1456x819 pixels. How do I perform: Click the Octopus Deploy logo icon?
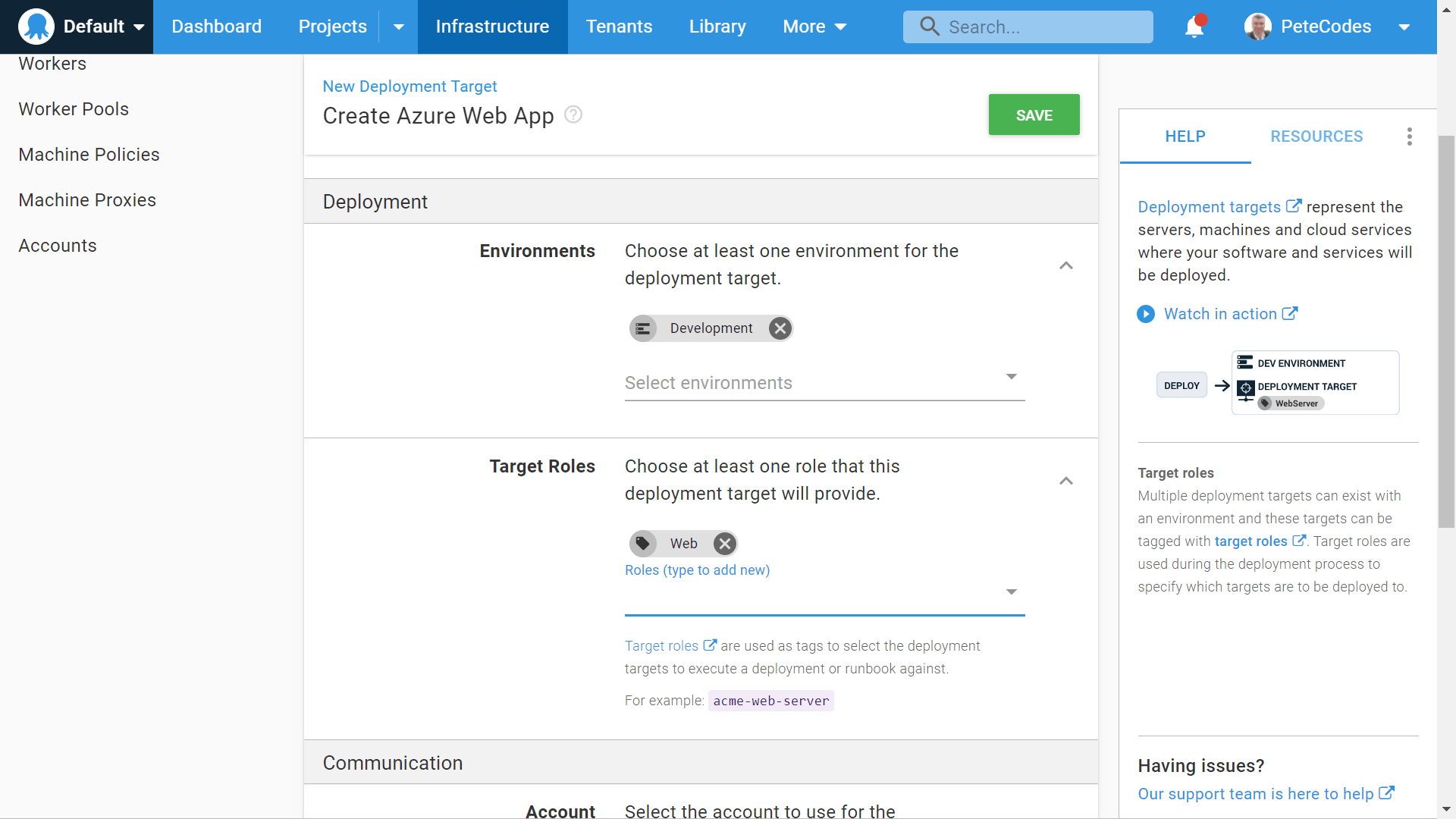(x=36, y=27)
